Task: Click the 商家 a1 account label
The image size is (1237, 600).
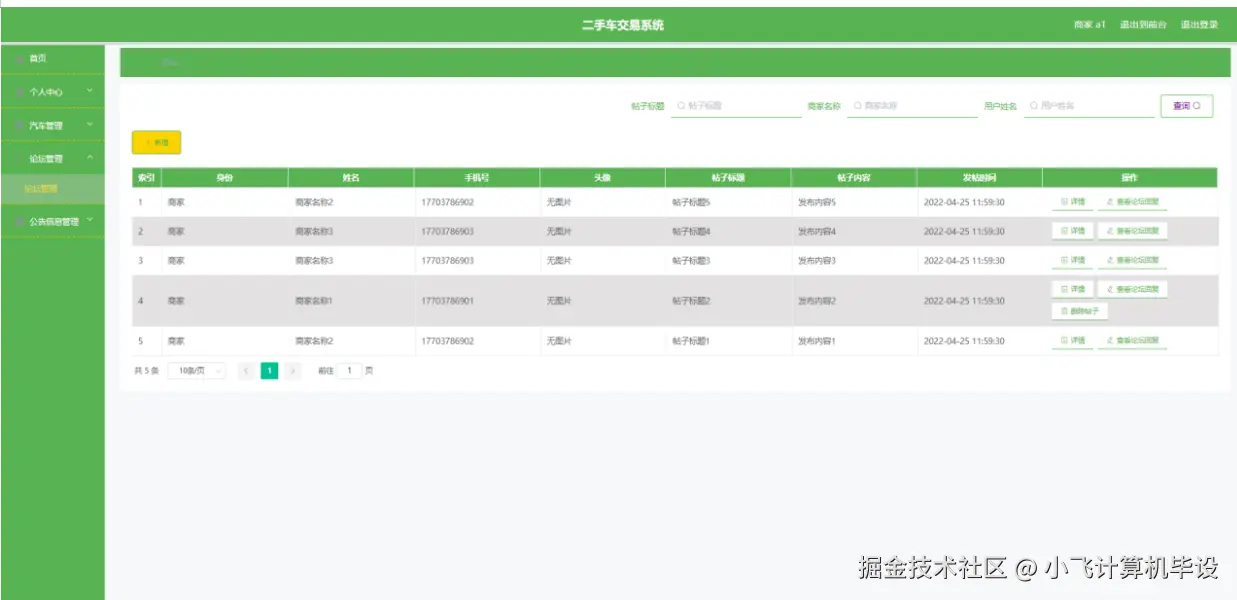Action: click(1089, 25)
